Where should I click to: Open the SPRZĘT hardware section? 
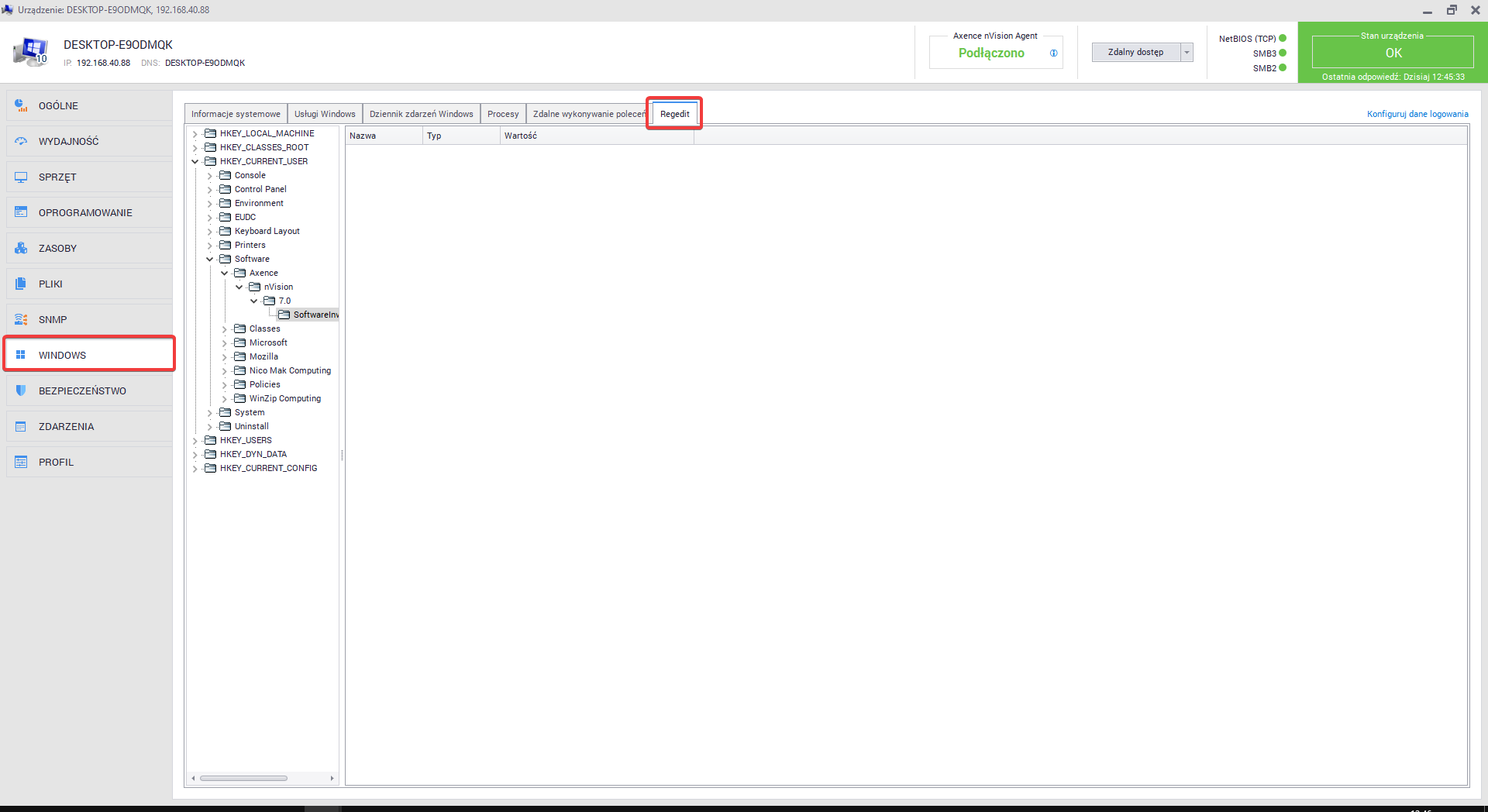click(89, 177)
